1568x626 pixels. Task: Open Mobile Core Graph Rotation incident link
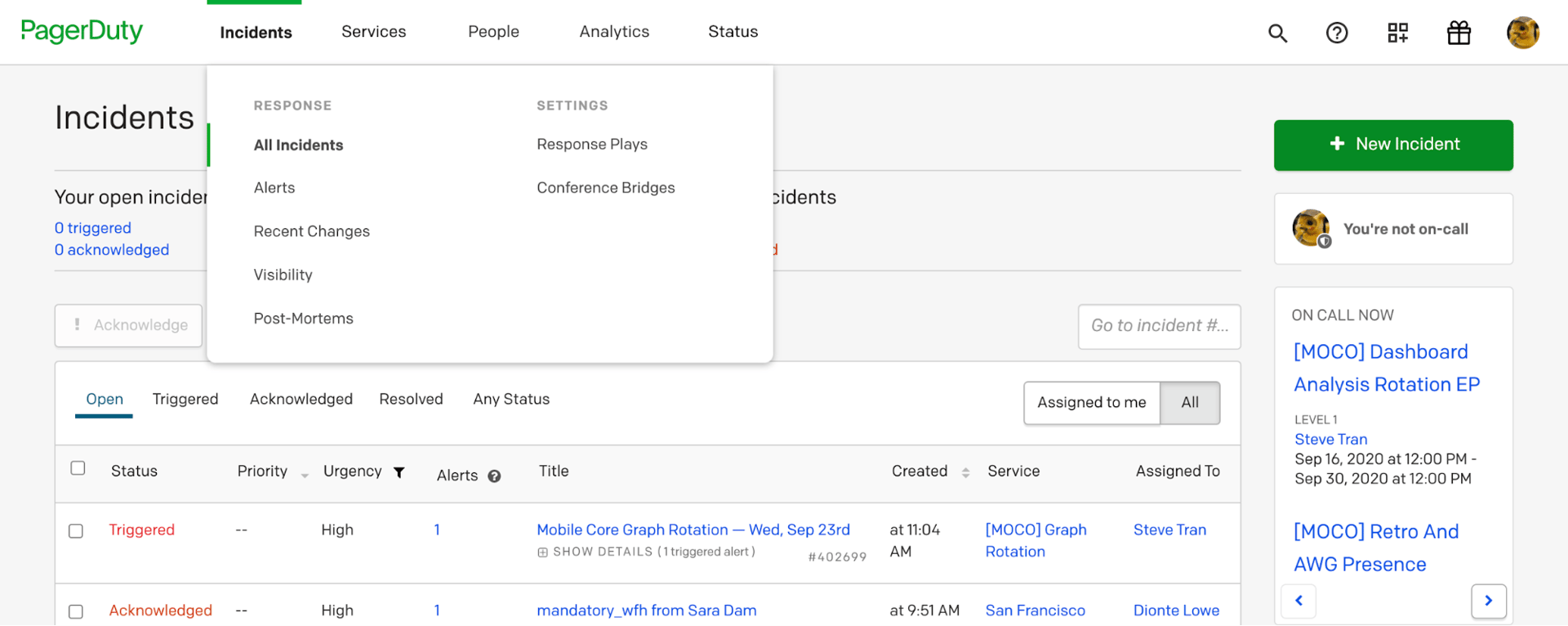tap(693, 530)
